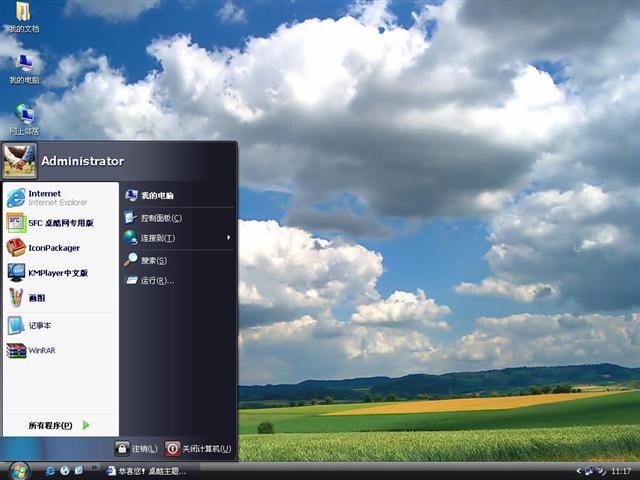Open 我的电脑 in the Start menu right pane
This screenshot has width=640, height=480.
178,196
